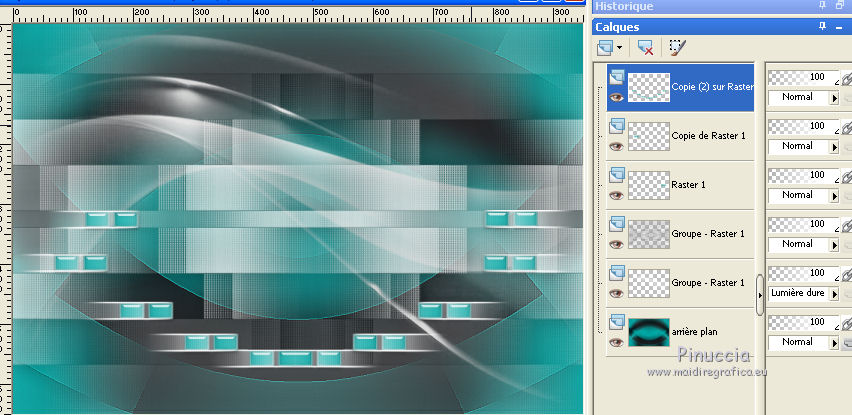Hide the arrière plan layer
This screenshot has height=415, width=852.
616,342
